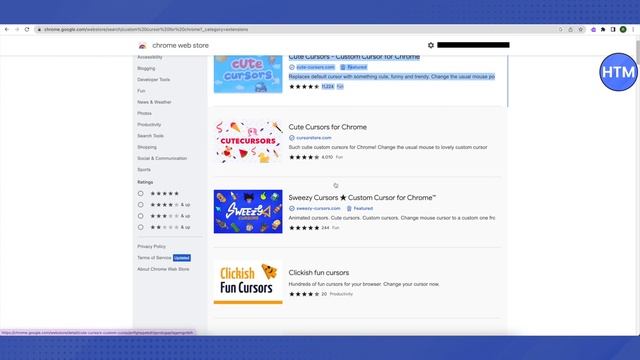Open the Cute Cursors blue thumbnail

[248, 74]
